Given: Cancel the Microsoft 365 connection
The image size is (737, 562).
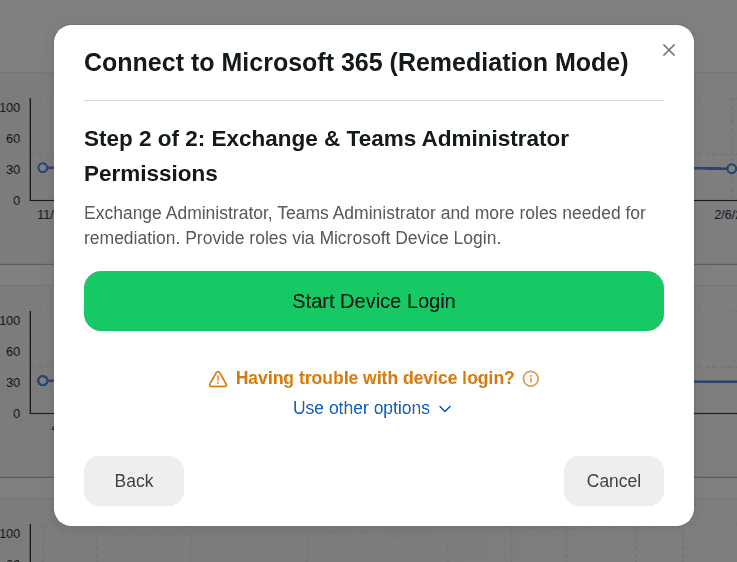Looking at the screenshot, I should 613,481.
